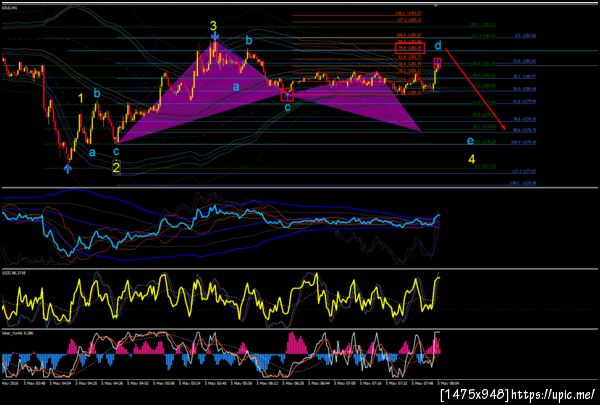Image resolution: width=600 pixels, height=405 pixels.
Task: Select the blue 'd' wave label
Action: (438, 46)
